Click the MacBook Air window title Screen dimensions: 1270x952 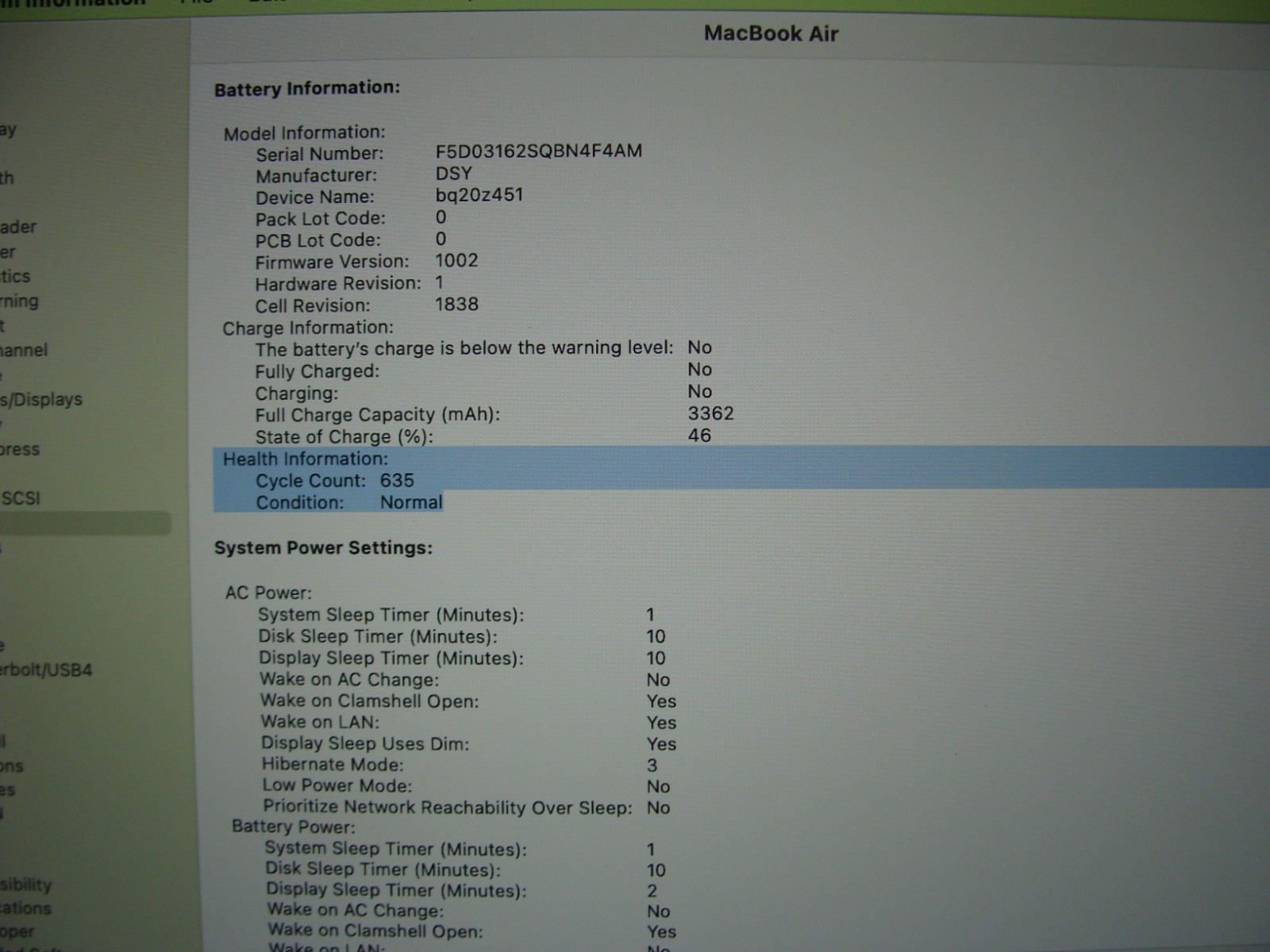tap(771, 33)
